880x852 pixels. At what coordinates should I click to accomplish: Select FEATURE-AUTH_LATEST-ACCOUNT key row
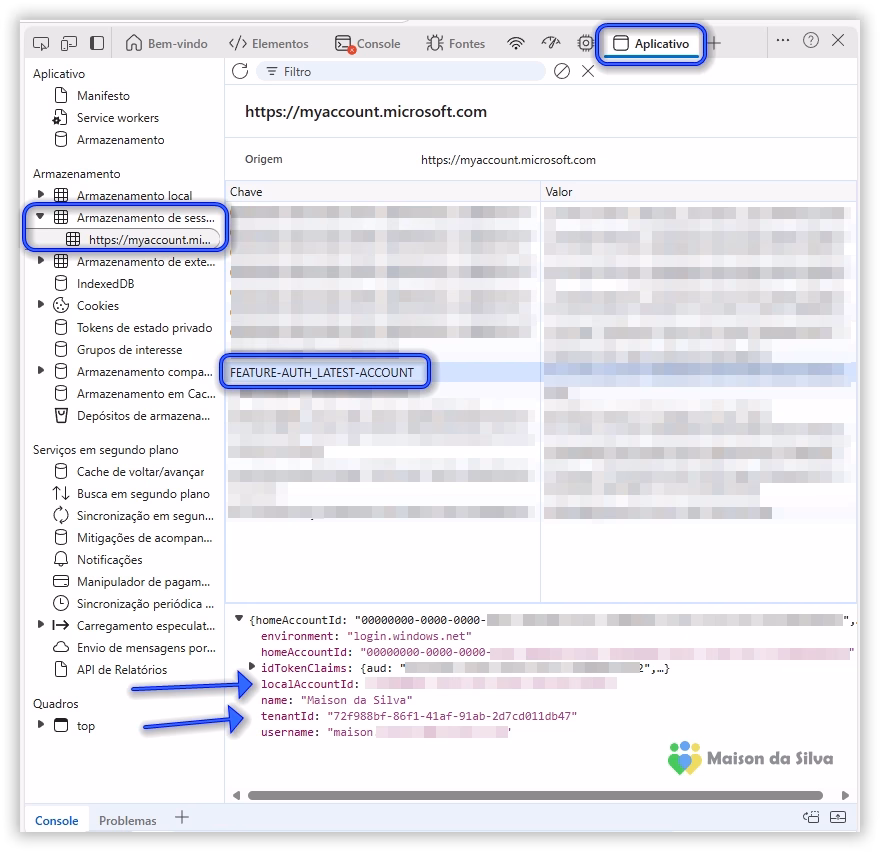click(x=322, y=372)
